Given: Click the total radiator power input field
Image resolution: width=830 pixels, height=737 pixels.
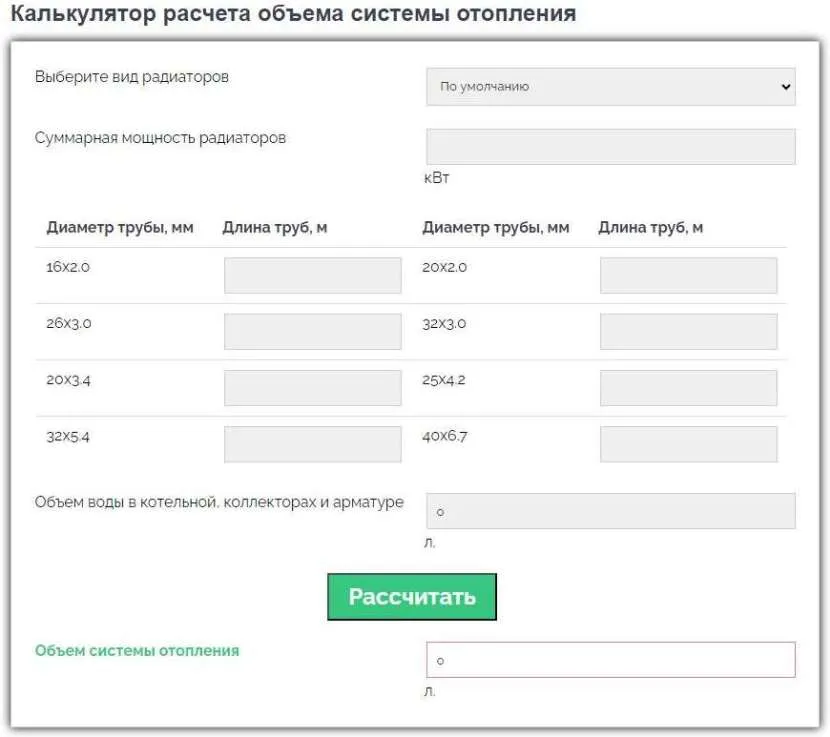Looking at the screenshot, I should pos(610,147).
